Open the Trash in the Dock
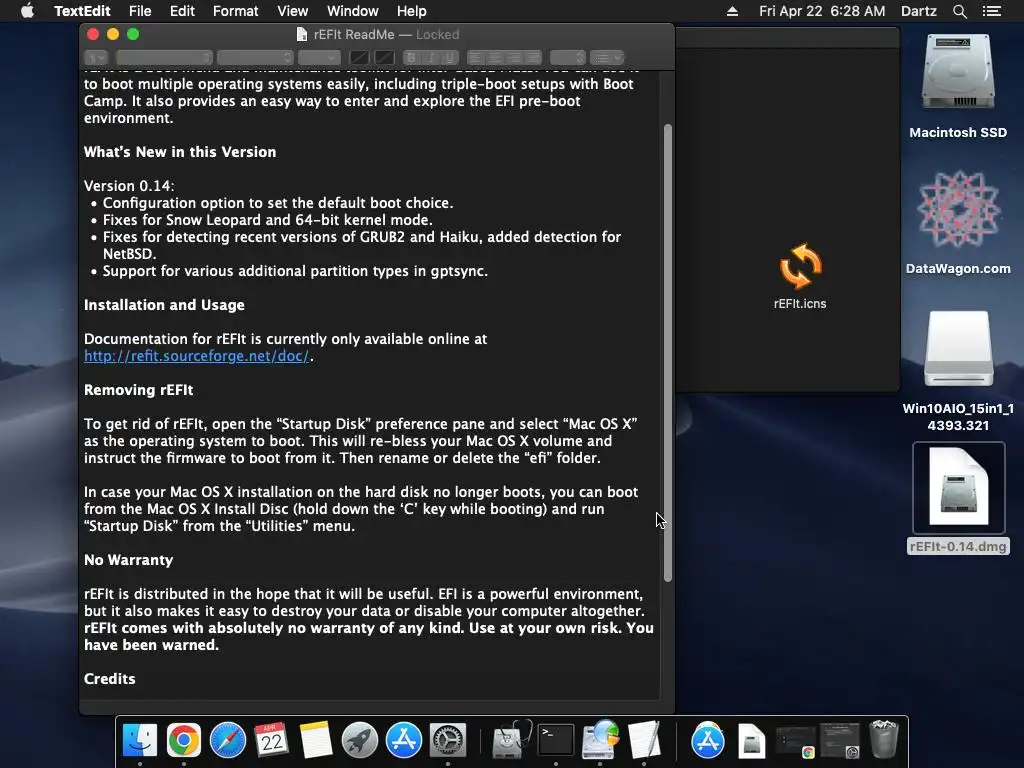 pos(884,739)
